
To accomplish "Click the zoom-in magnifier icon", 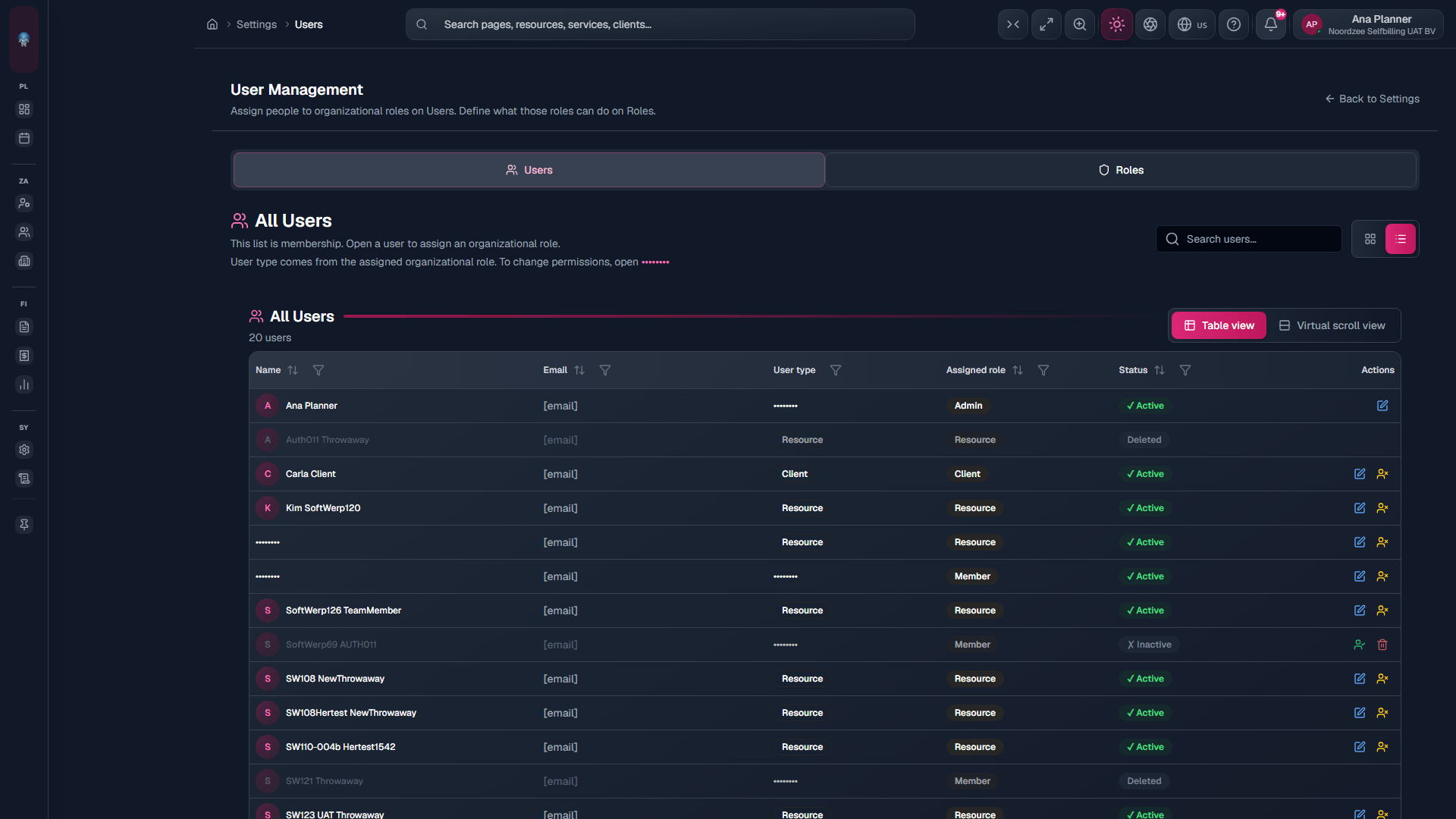I will (1080, 24).
